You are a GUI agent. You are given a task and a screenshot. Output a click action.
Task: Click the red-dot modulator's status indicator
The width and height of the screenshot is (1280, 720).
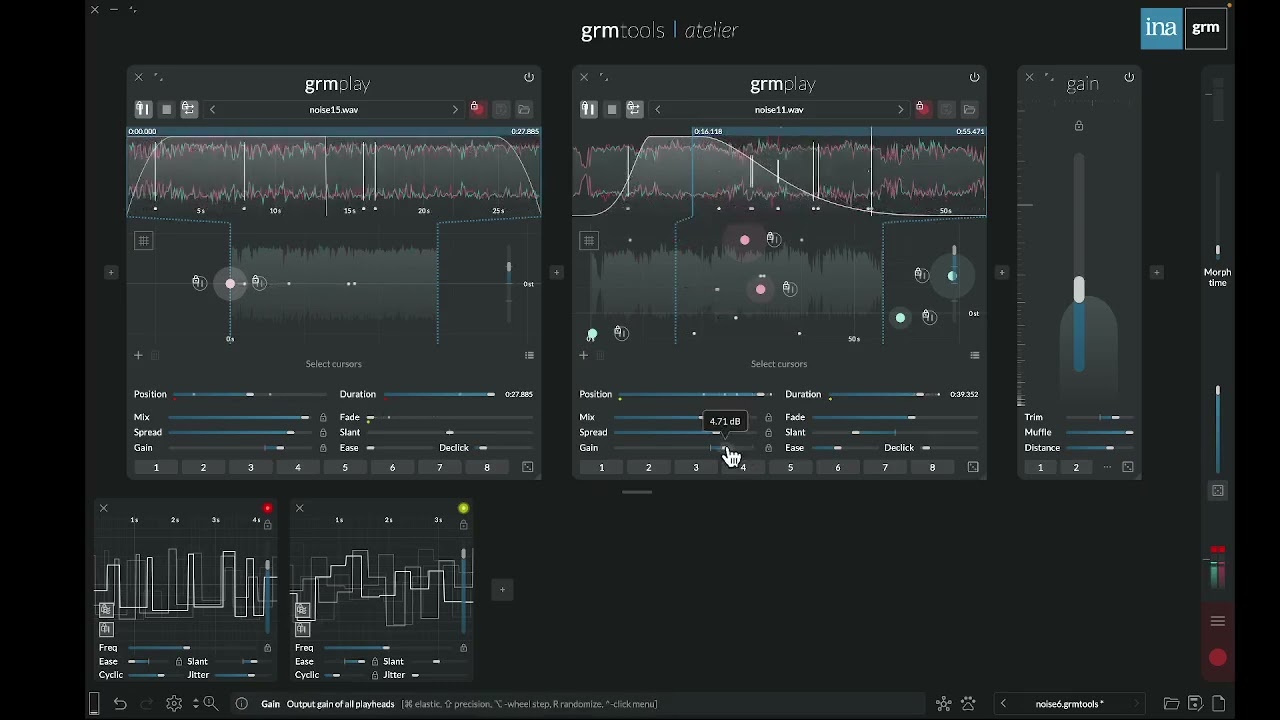(267, 509)
